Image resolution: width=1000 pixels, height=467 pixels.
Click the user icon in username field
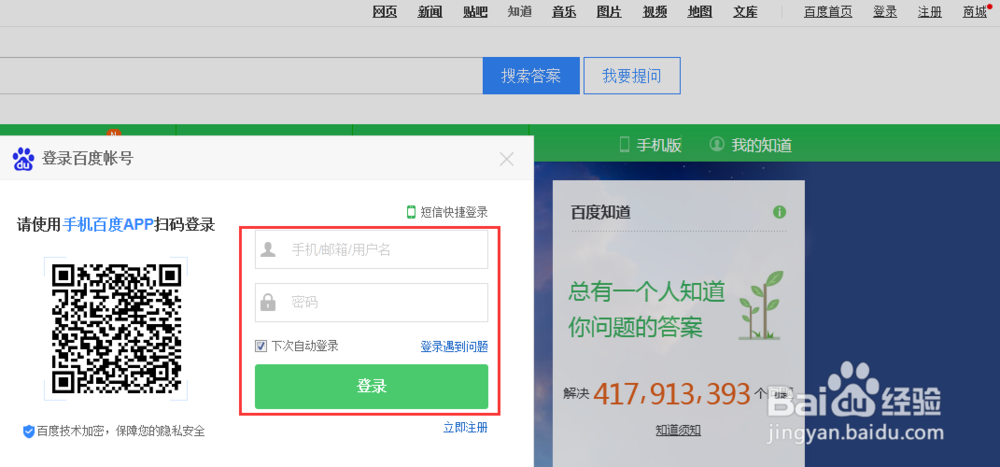tap(268, 249)
